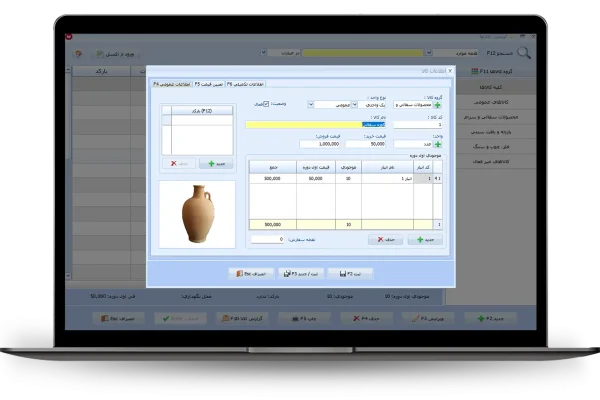Click the sale price field showing 1,000,000

[320, 144]
